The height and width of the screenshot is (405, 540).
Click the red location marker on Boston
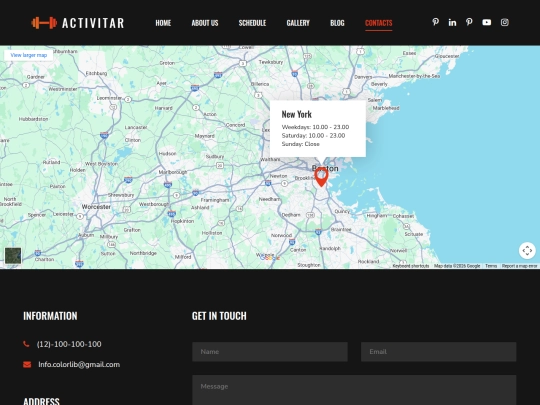pyautogui.click(x=321, y=177)
